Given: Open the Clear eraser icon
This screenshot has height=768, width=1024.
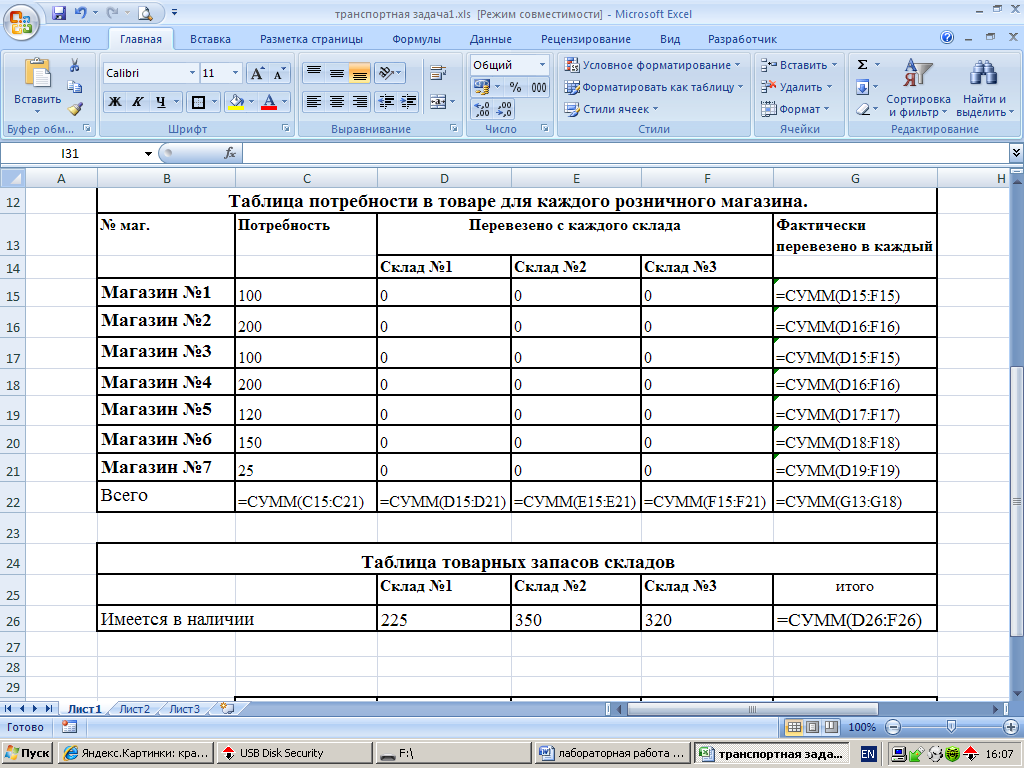Looking at the screenshot, I should (862, 109).
